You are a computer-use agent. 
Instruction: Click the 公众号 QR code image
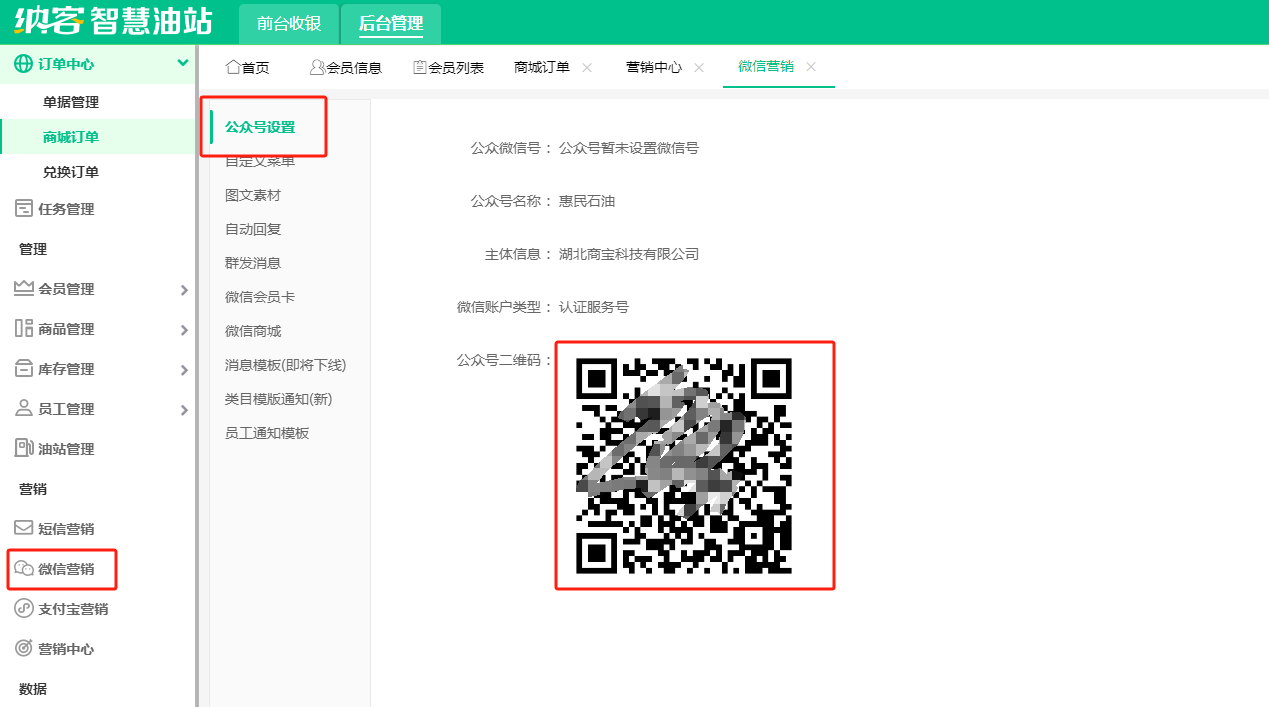pos(684,466)
